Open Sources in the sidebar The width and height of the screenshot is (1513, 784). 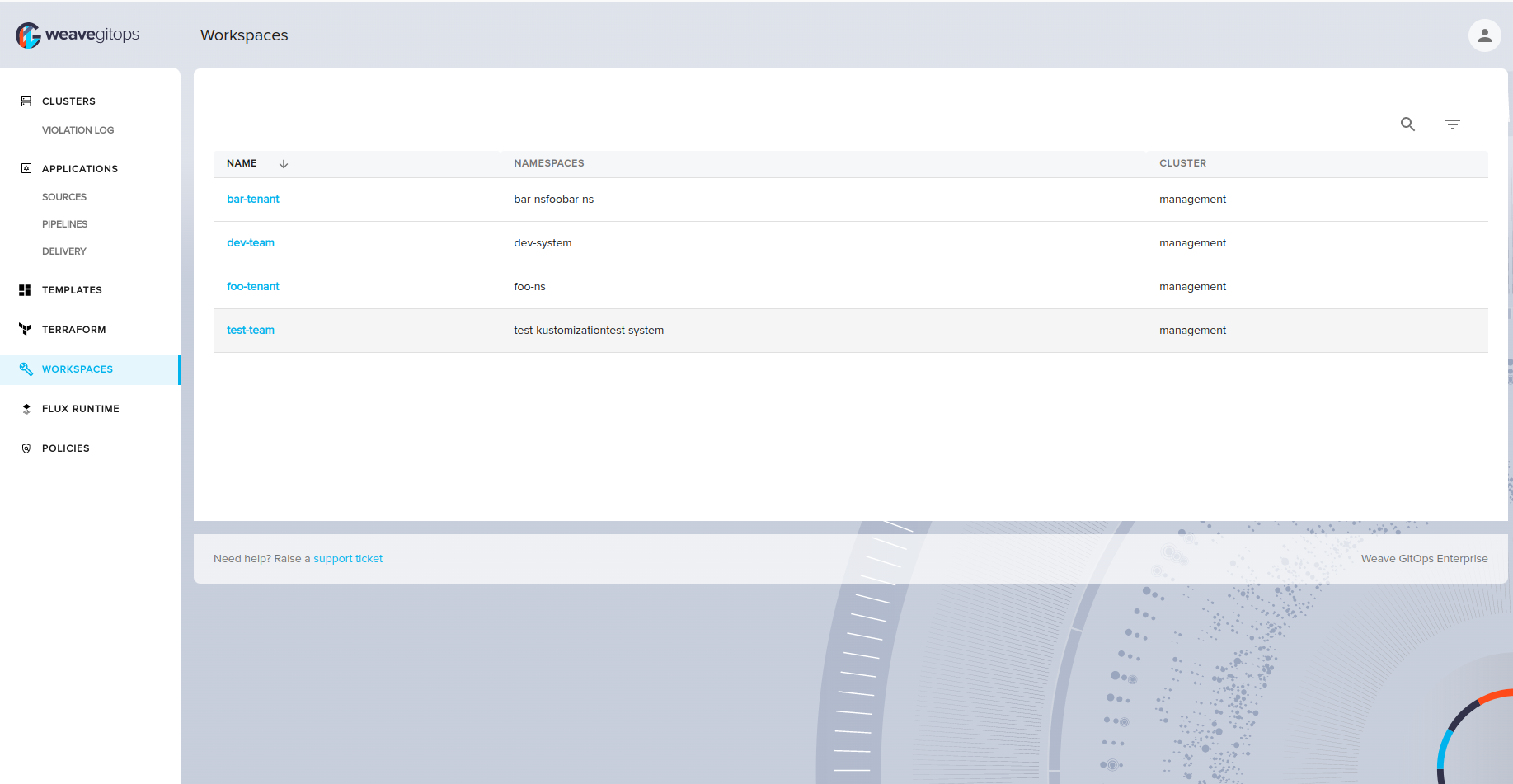(x=64, y=197)
